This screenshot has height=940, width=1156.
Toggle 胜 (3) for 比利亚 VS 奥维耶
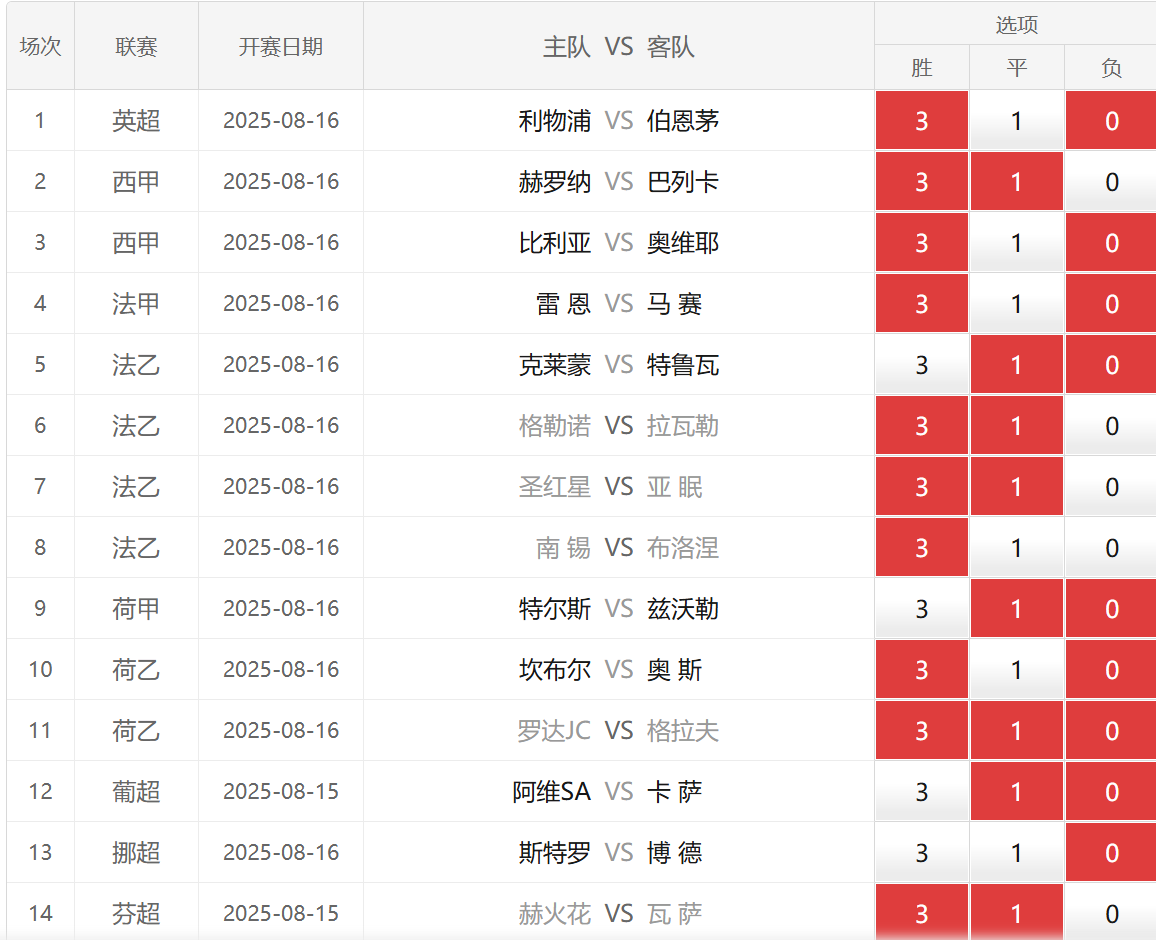[922, 243]
